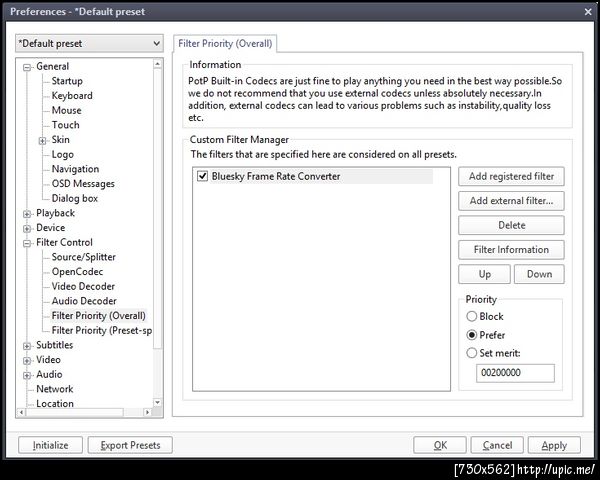Select Mouse in the settings tree
600x480 pixels.
click(x=67, y=110)
